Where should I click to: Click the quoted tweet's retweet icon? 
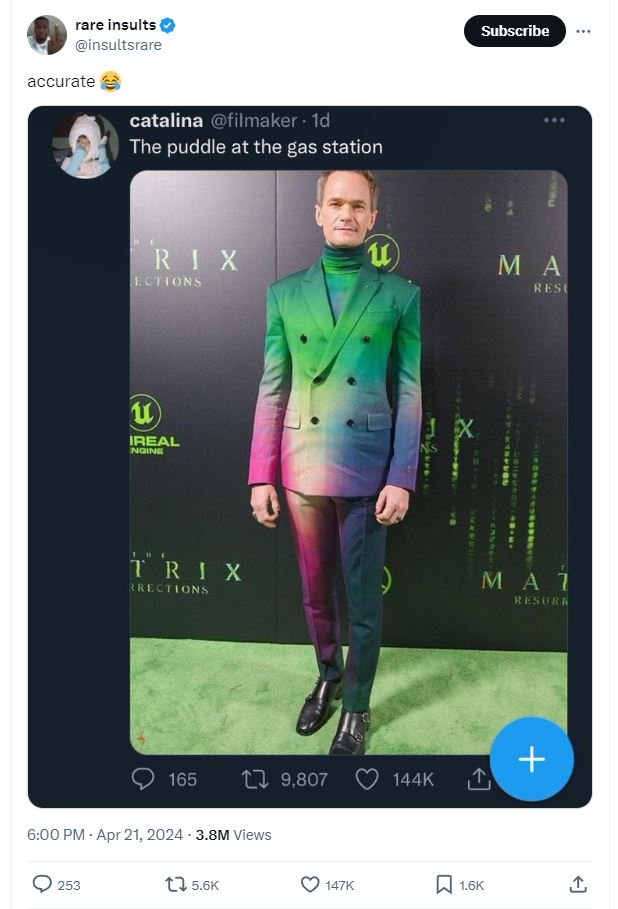255,779
